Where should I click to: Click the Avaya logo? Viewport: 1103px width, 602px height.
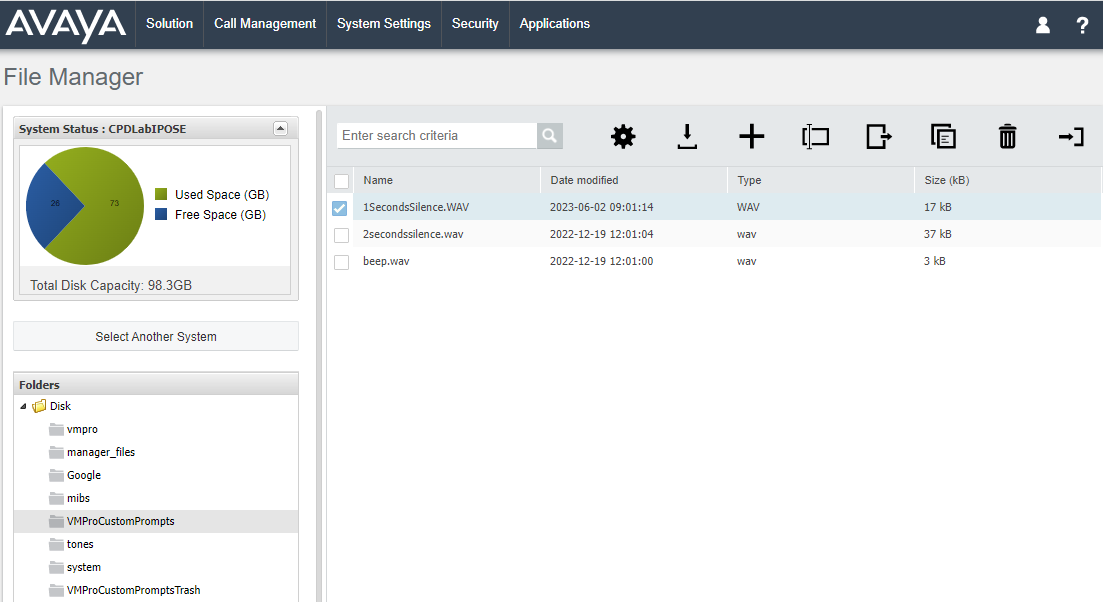click(65, 26)
